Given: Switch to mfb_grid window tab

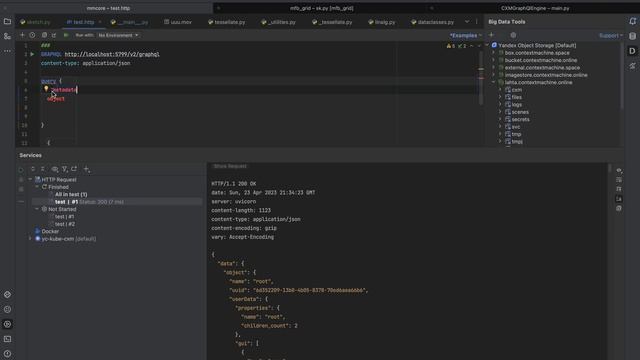Looking at the screenshot, I should click(322, 8).
